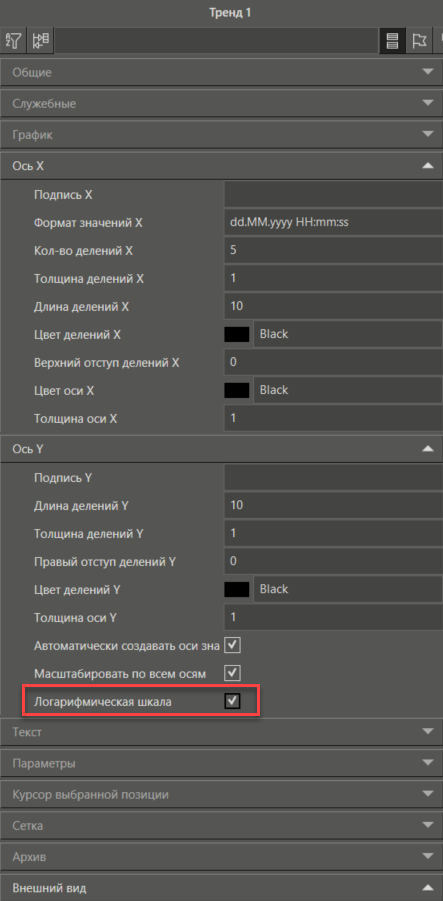
Task: Toggle the Масштабировать по всем осям checkbox
Action: [x=233, y=673]
